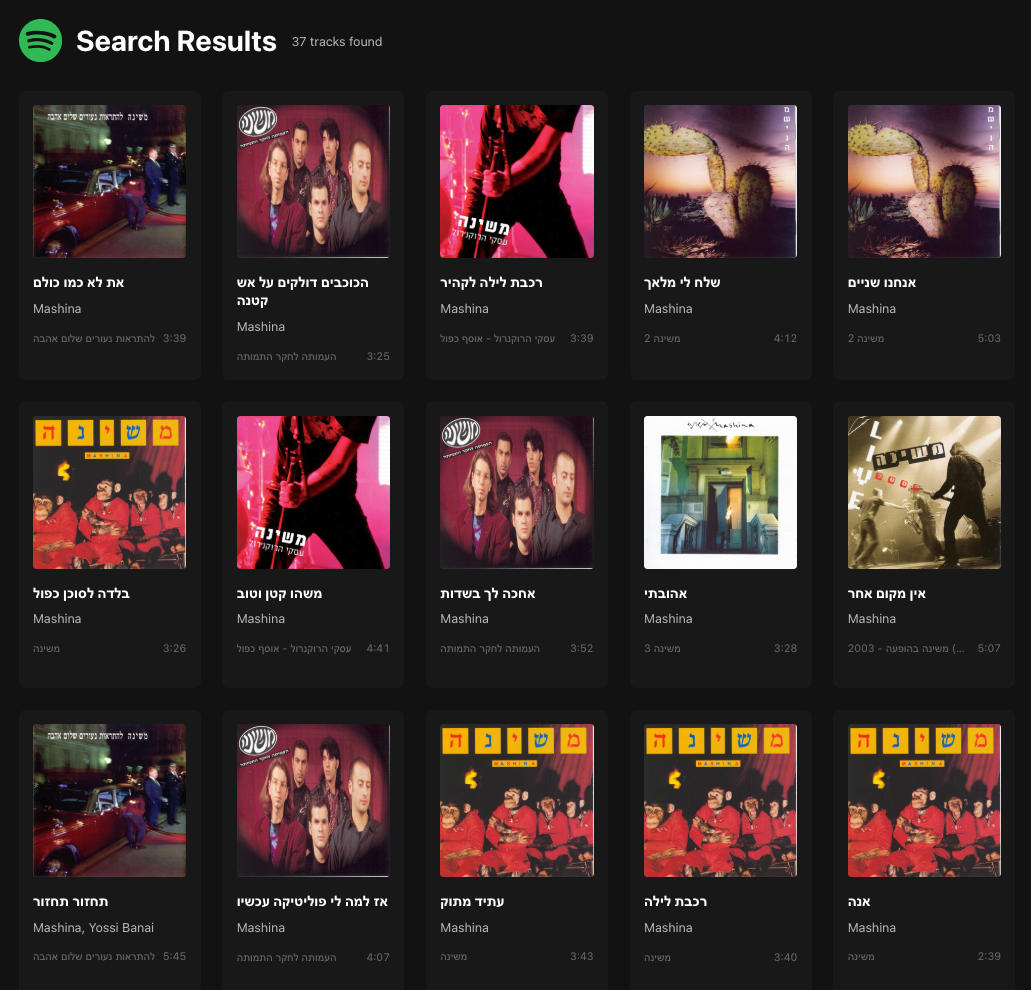1031x990 pixels.
Task: Click track title בלדה לסוכן כפול
Action: click(82, 594)
